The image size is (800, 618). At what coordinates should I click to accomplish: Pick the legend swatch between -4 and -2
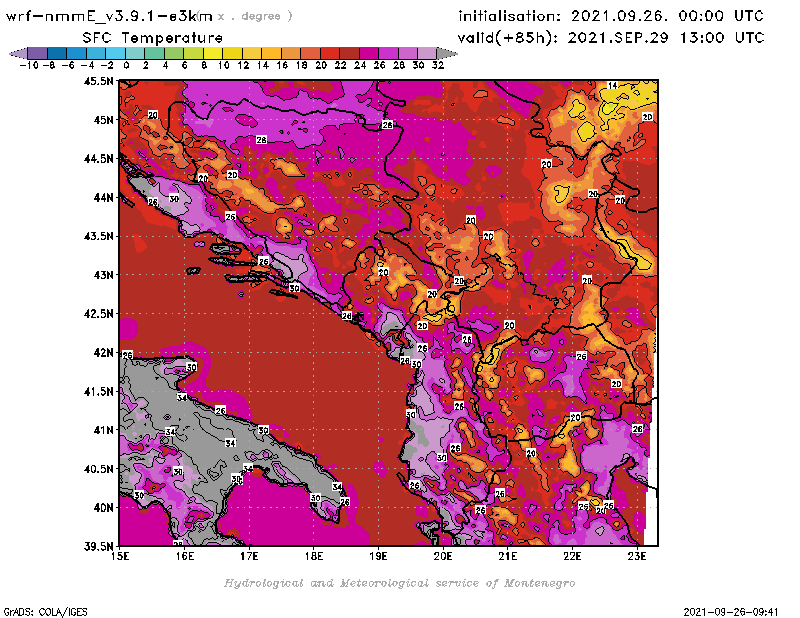[96, 53]
